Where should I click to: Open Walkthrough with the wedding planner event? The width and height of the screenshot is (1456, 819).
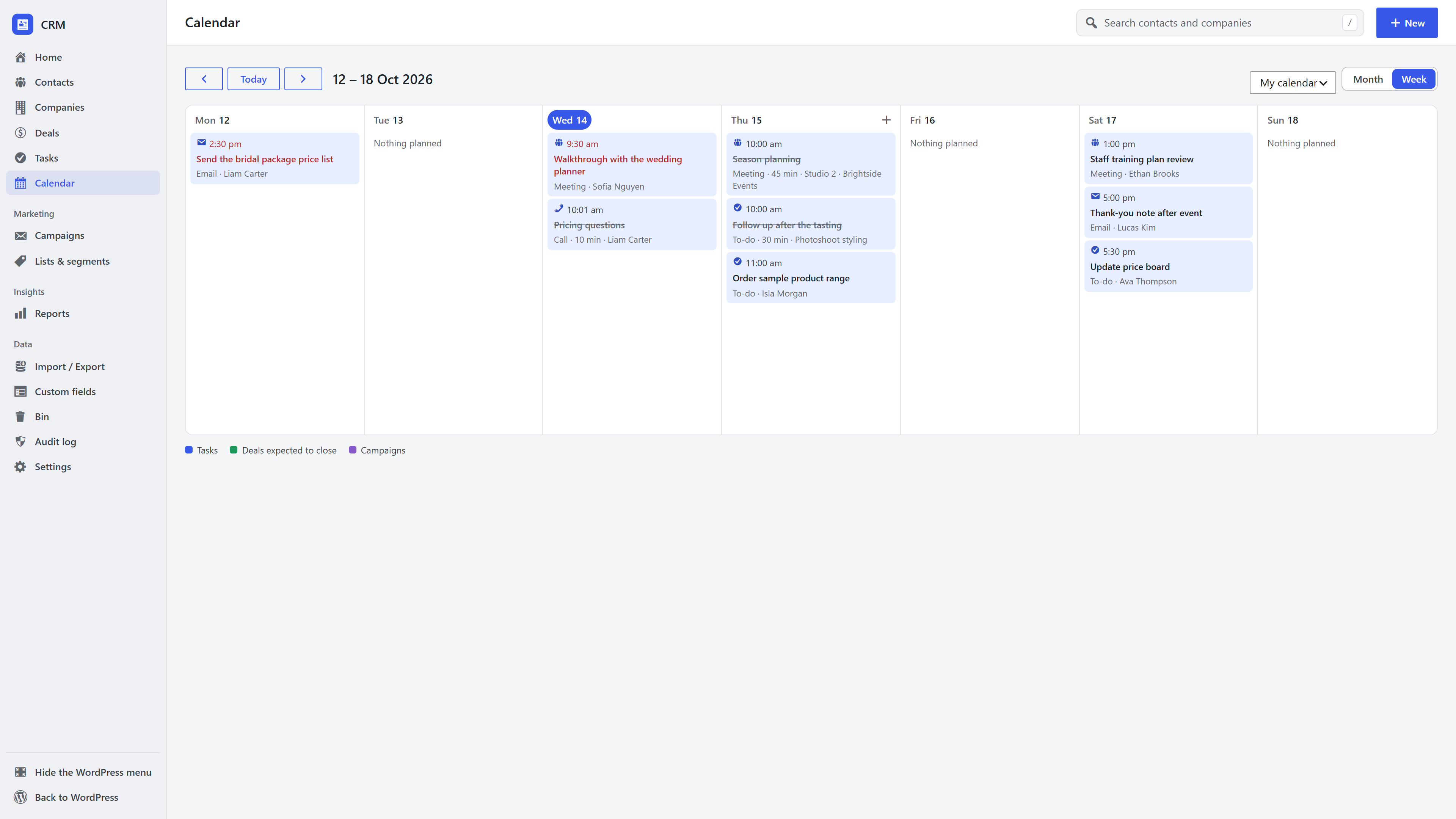(x=632, y=165)
